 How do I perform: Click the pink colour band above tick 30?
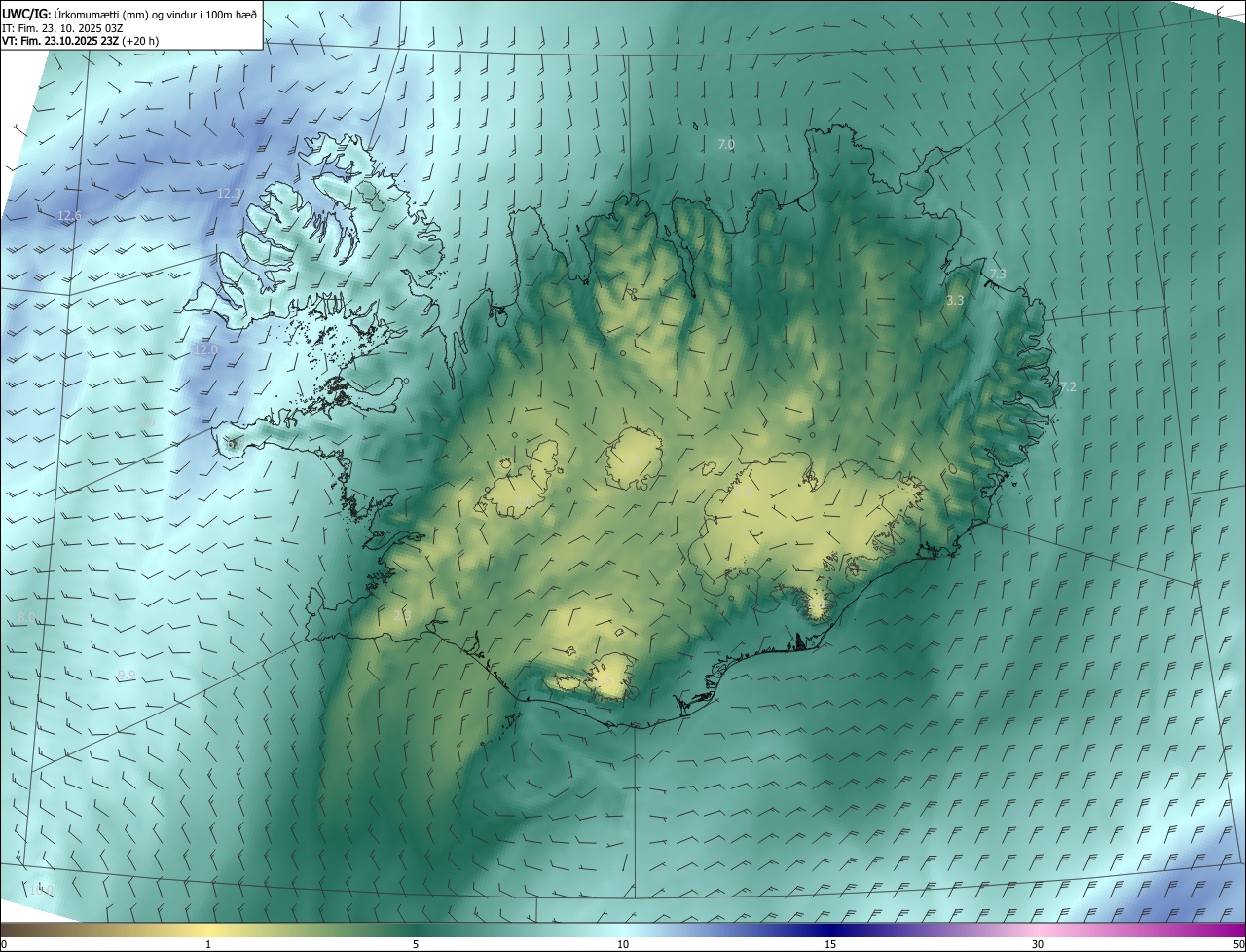(x=1038, y=930)
